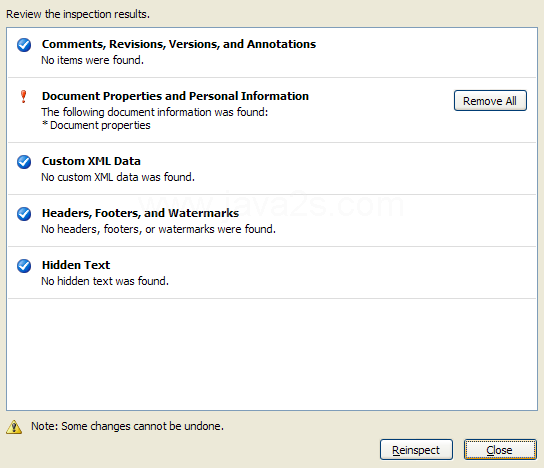This screenshot has width=544, height=468.
Task: Remove all document properties
Action: click(x=490, y=101)
